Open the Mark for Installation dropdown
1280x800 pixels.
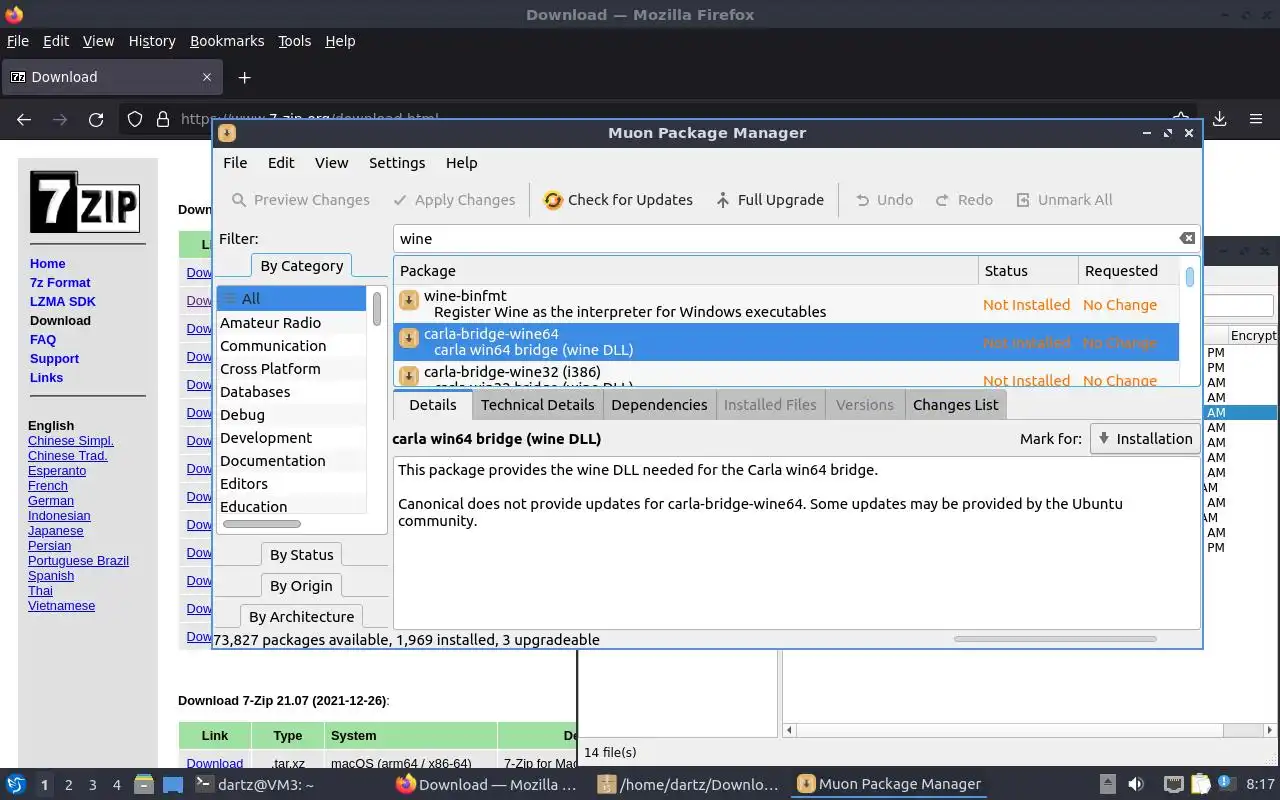pyautogui.click(x=1145, y=438)
